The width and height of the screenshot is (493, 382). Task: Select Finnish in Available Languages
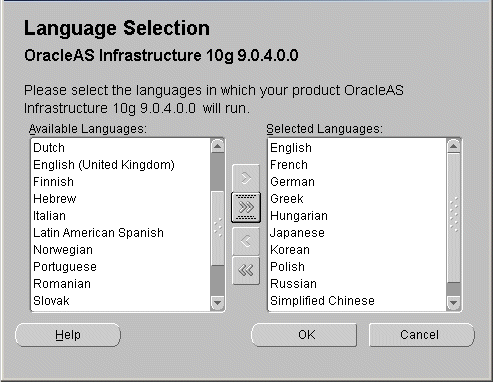point(121,182)
